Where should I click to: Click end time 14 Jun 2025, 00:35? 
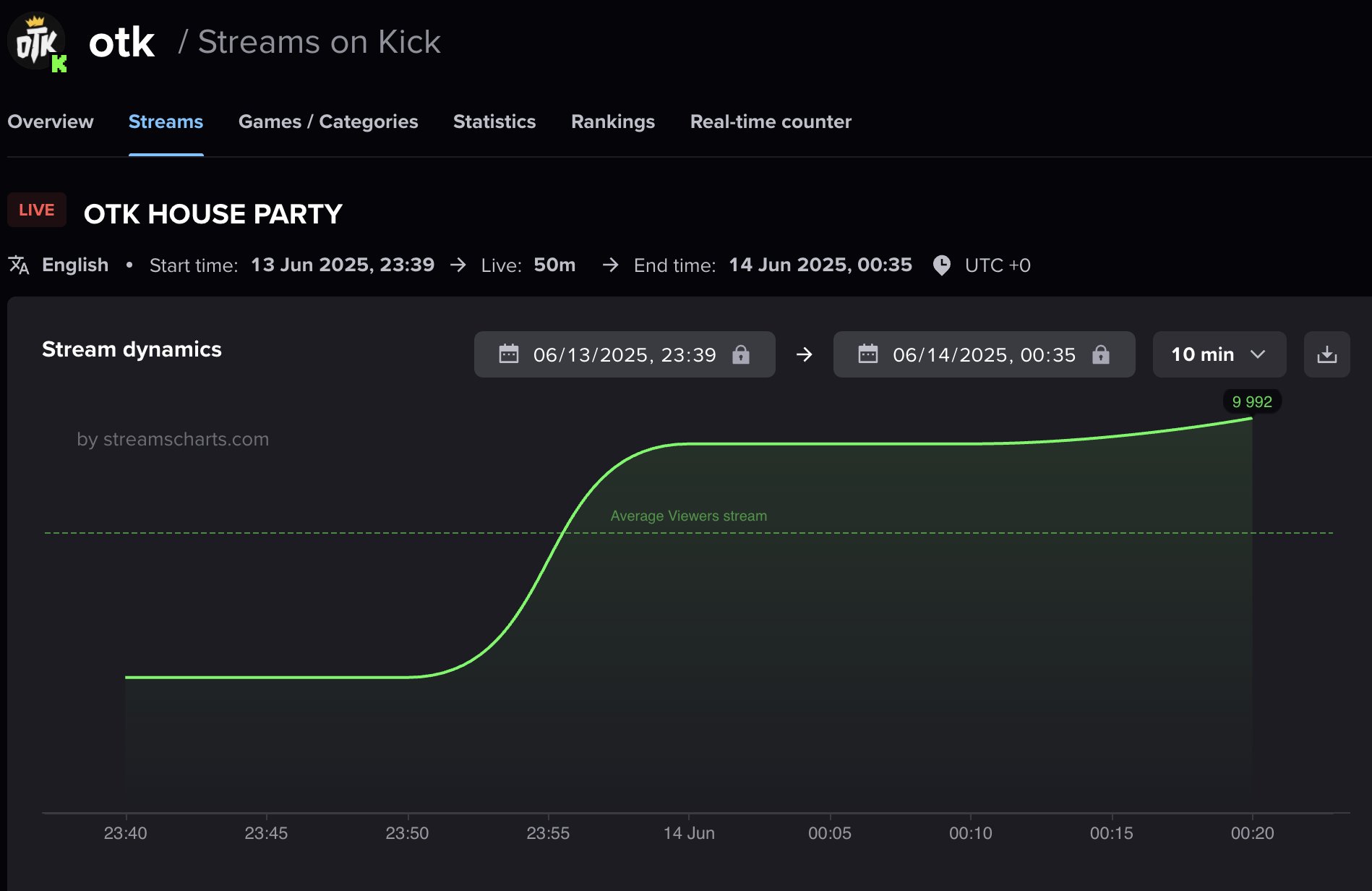[820, 265]
